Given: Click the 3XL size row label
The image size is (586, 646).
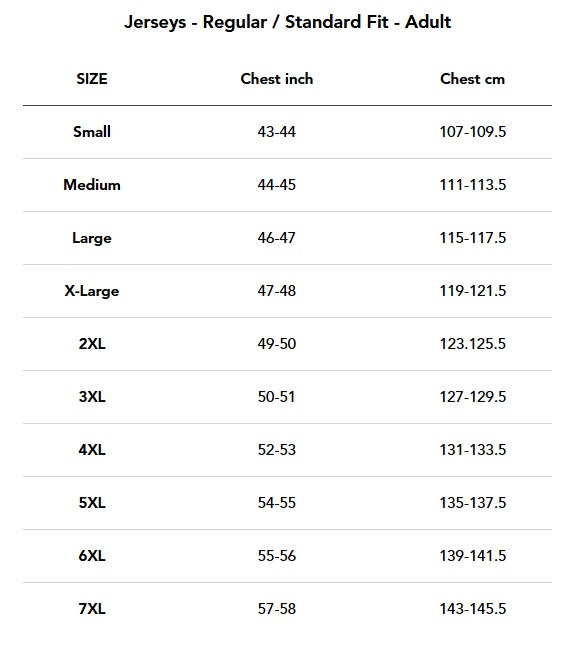Looking at the screenshot, I should (91, 397).
